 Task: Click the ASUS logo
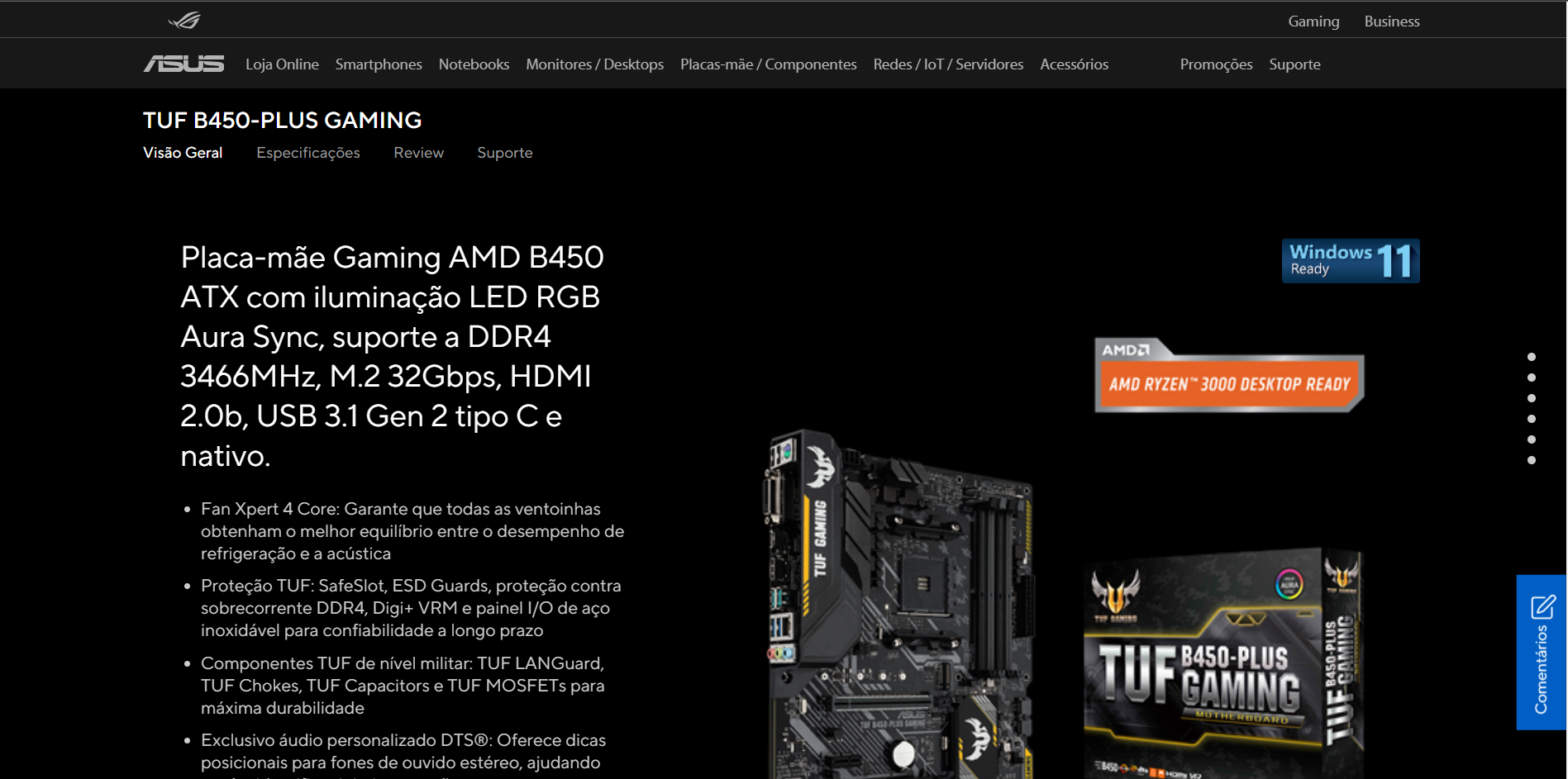click(x=184, y=64)
